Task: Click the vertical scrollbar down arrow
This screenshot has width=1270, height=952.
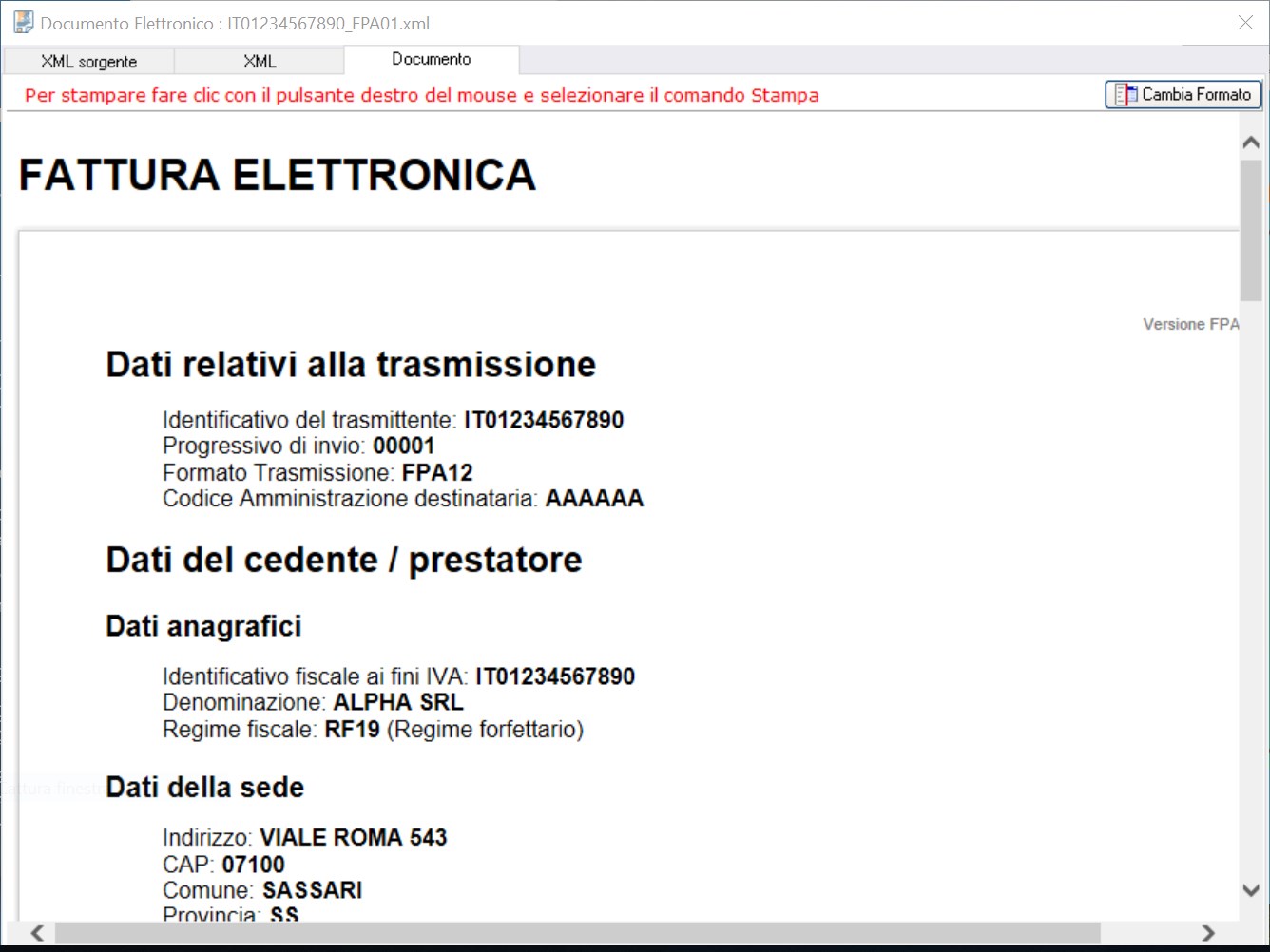Action: (1251, 890)
